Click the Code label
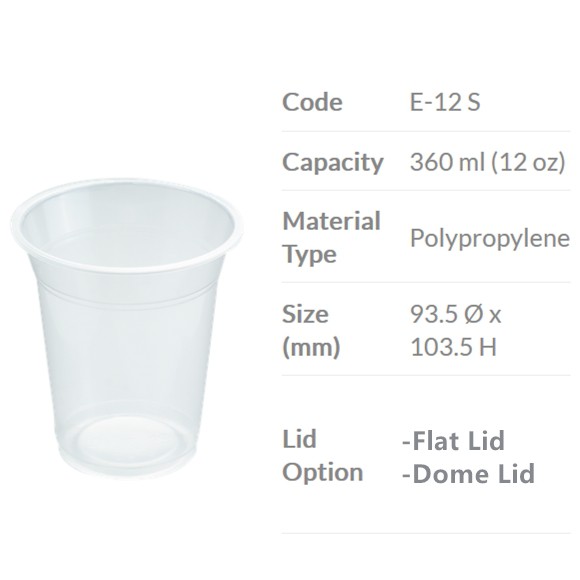The height and width of the screenshot is (580, 580). coord(312,102)
